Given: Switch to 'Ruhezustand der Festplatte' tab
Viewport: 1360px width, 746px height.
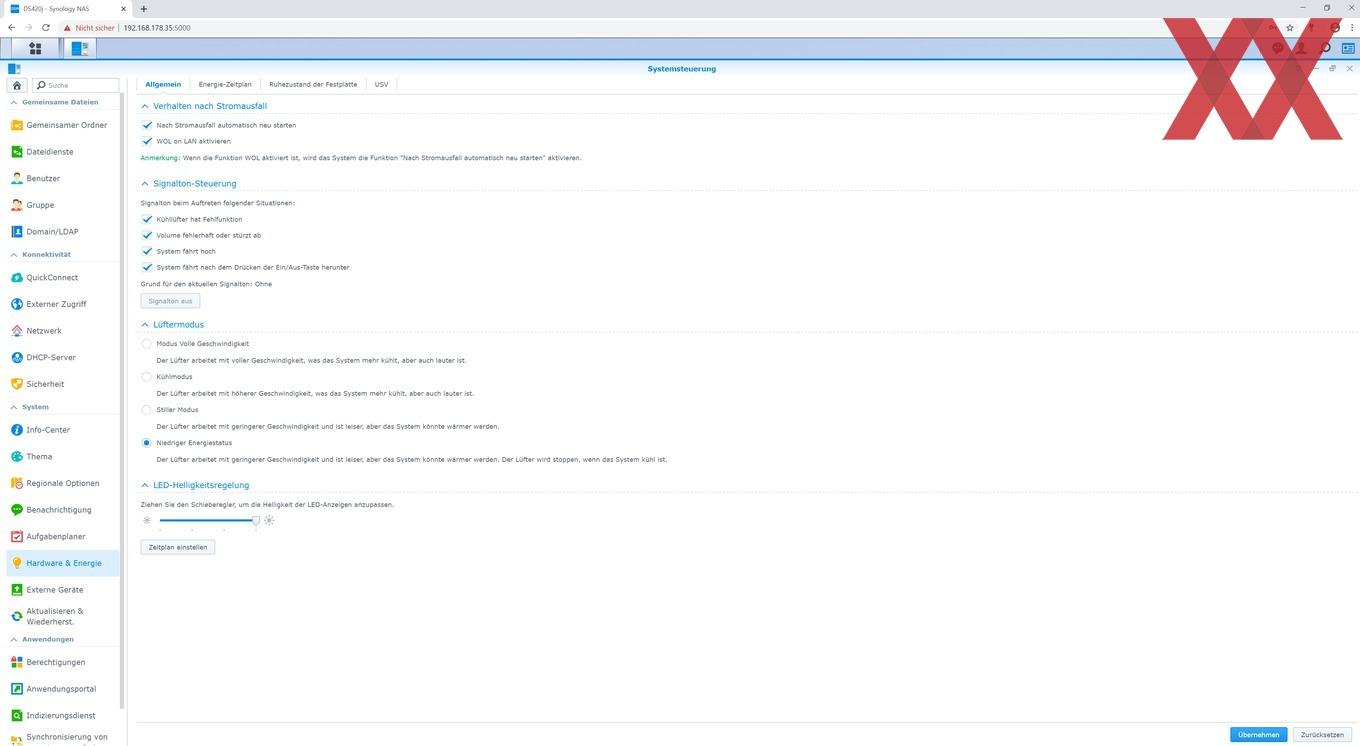Looking at the screenshot, I should click(x=313, y=84).
